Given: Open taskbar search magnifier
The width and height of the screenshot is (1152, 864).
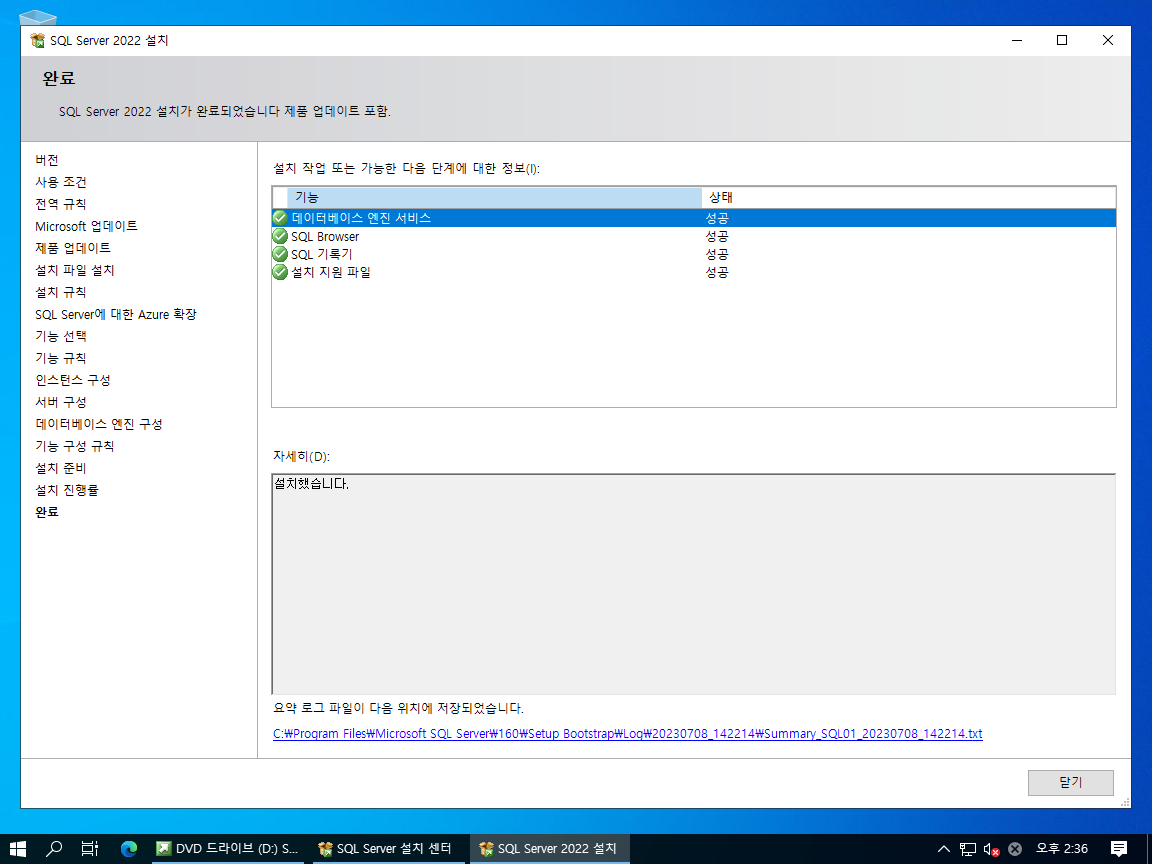Looking at the screenshot, I should click(x=54, y=849).
